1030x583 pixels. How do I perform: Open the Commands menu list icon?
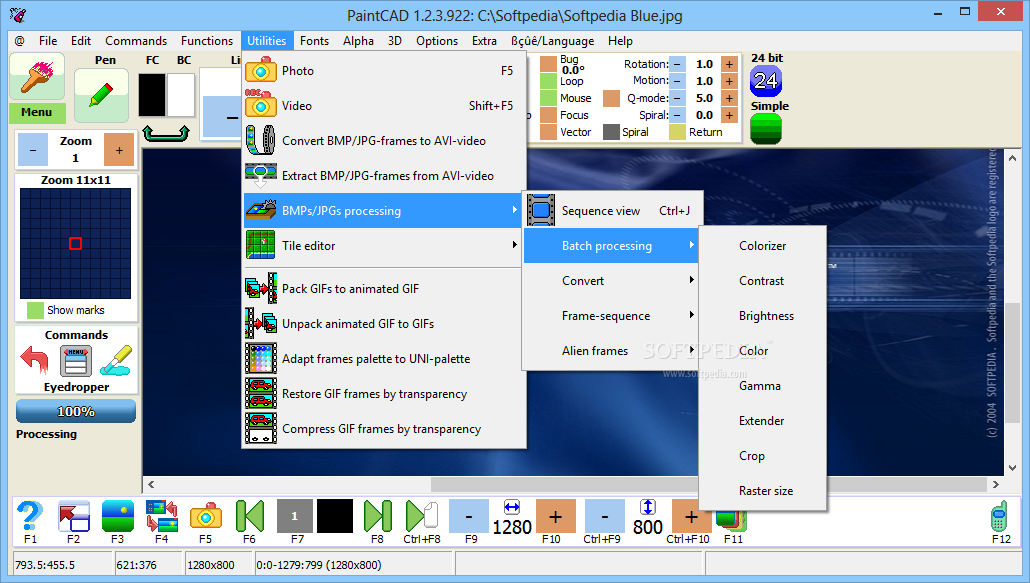pyautogui.click(x=76, y=362)
